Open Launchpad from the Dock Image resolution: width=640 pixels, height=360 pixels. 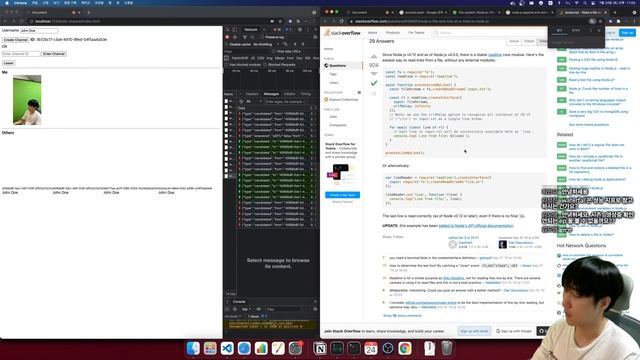(210, 348)
